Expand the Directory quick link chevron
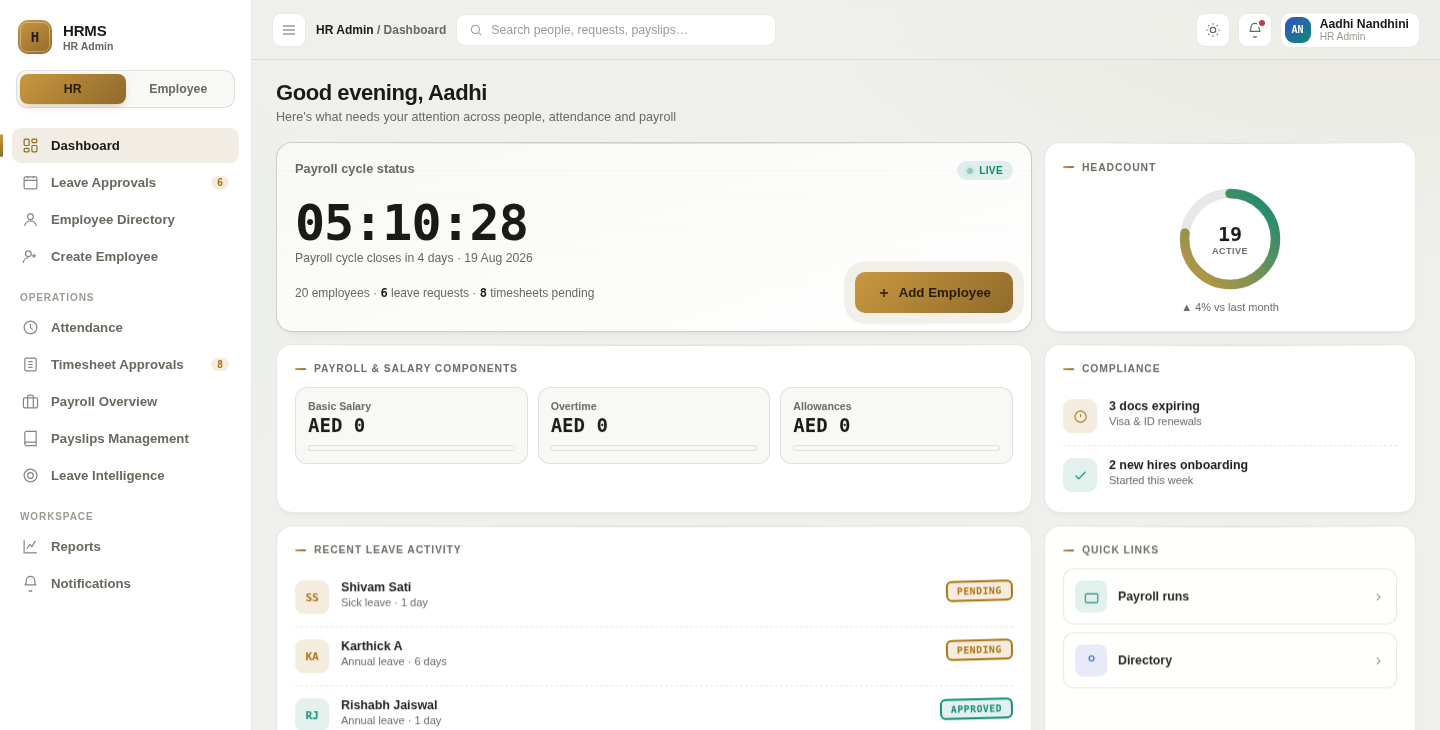This screenshot has height=730, width=1440. [x=1378, y=661]
